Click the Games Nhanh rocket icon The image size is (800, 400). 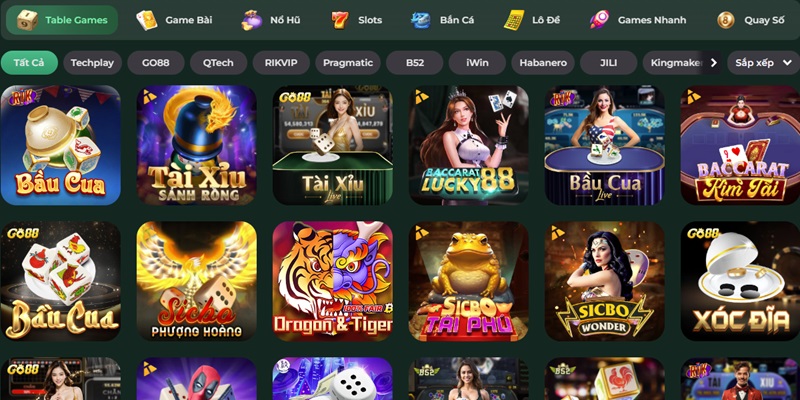tap(599, 20)
